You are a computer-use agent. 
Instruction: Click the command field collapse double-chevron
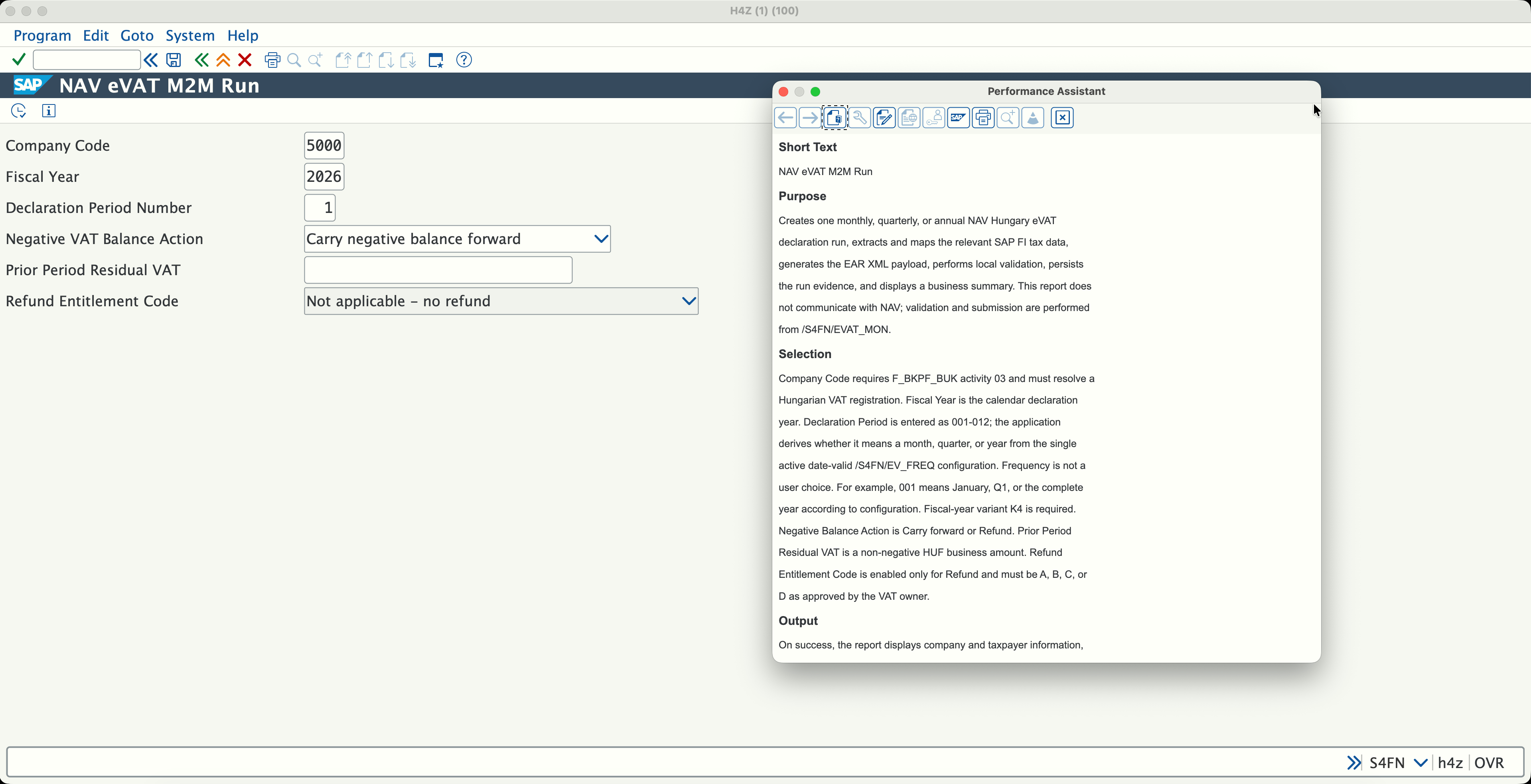click(151, 59)
